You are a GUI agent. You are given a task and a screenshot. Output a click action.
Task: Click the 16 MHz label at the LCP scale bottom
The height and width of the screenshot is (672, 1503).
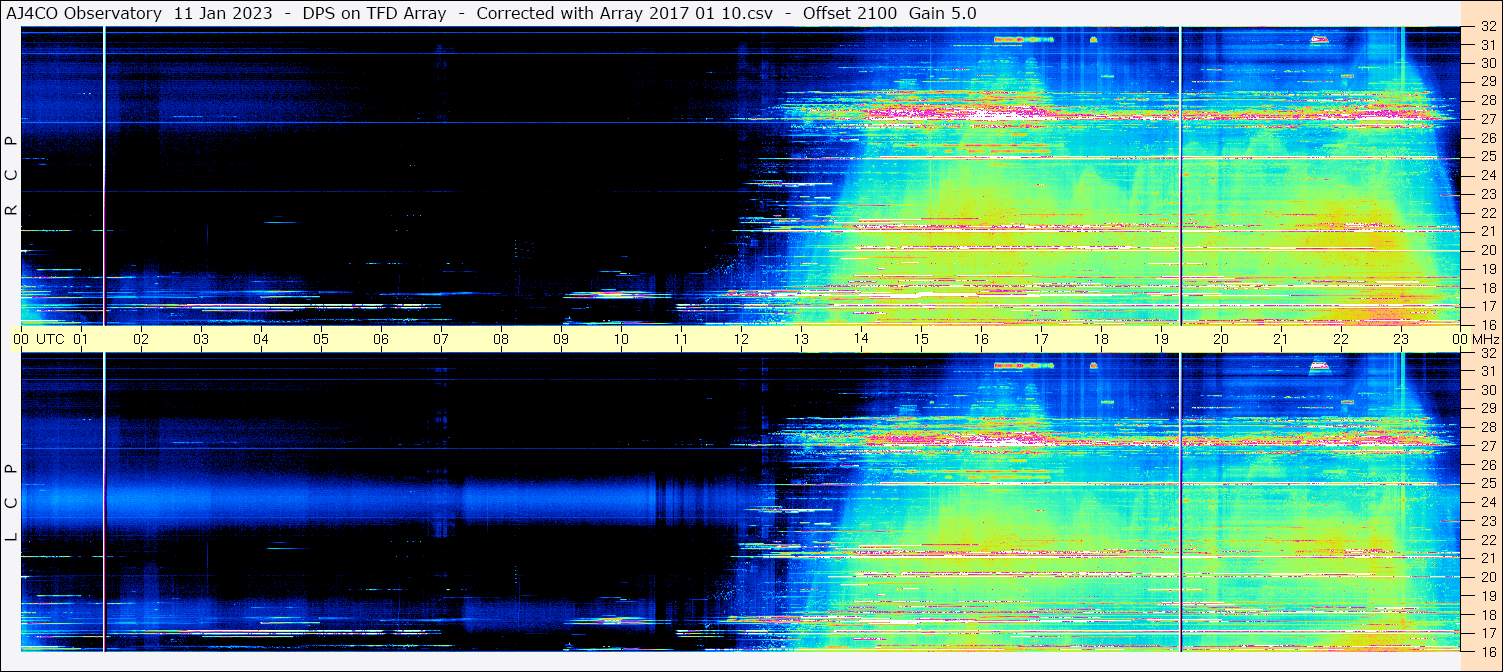1487,651
